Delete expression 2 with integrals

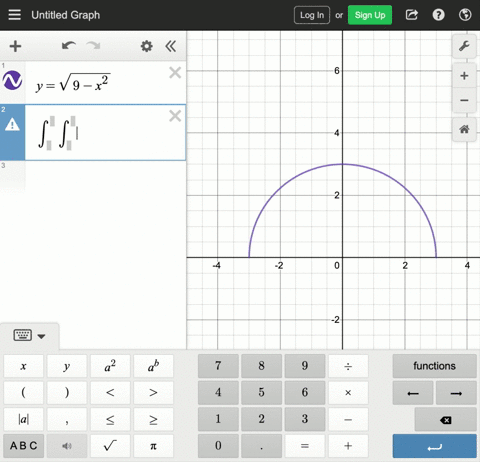(175, 116)
